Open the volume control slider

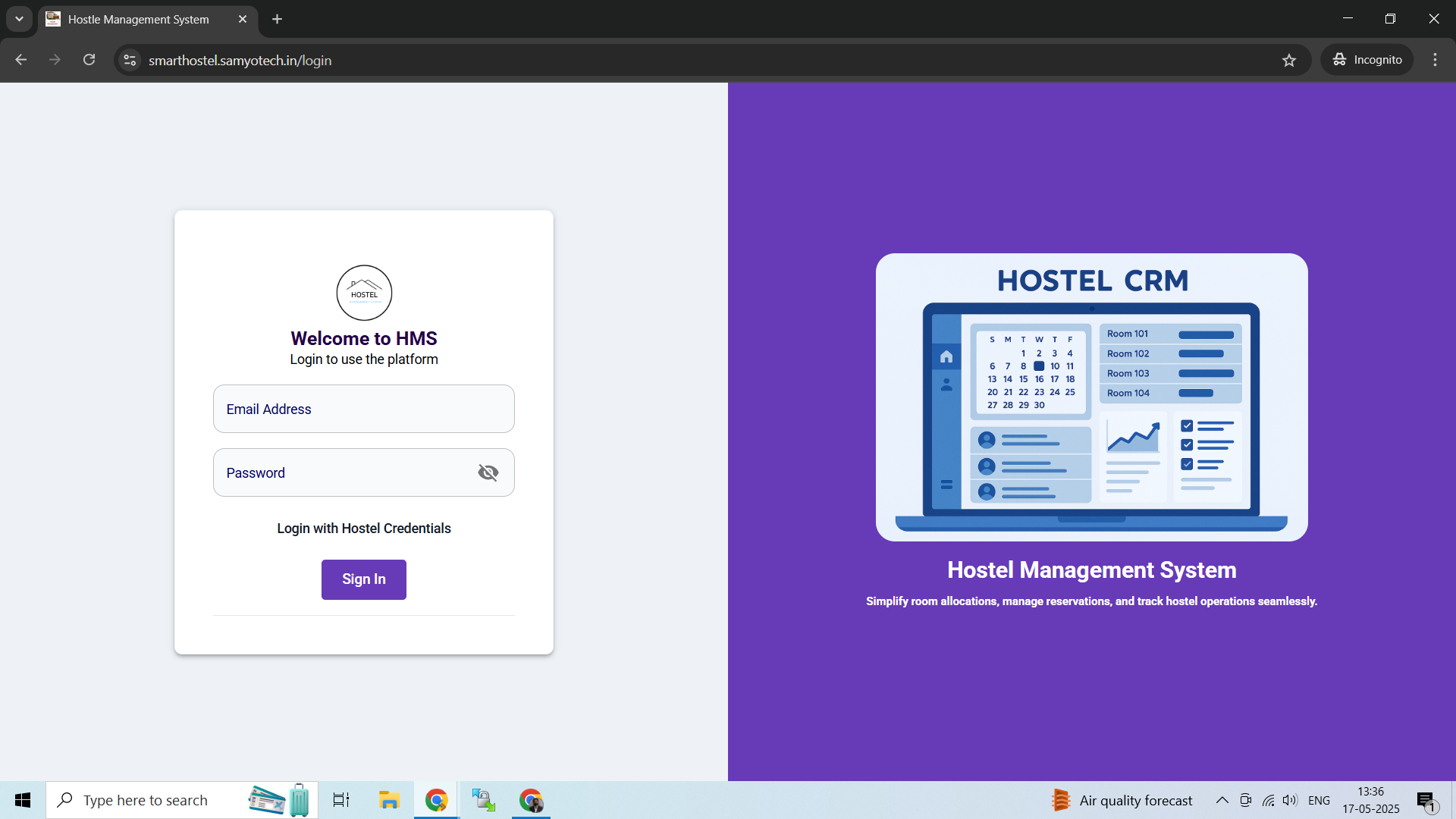pyautogui.click(x=1291, y=800)
